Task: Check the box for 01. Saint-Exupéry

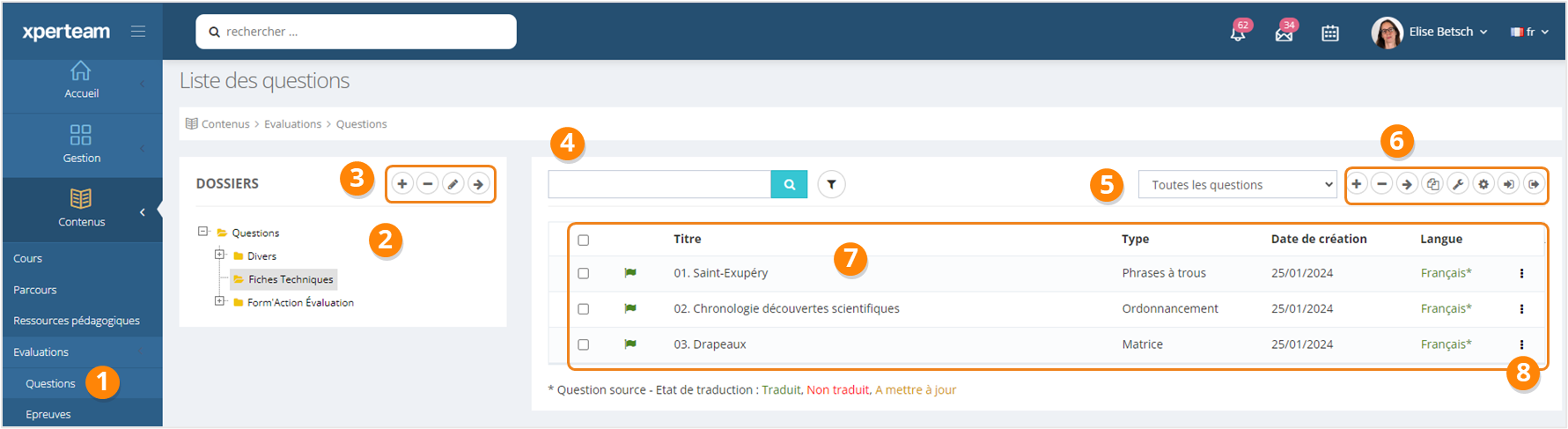Action: [x=583, y=274]
